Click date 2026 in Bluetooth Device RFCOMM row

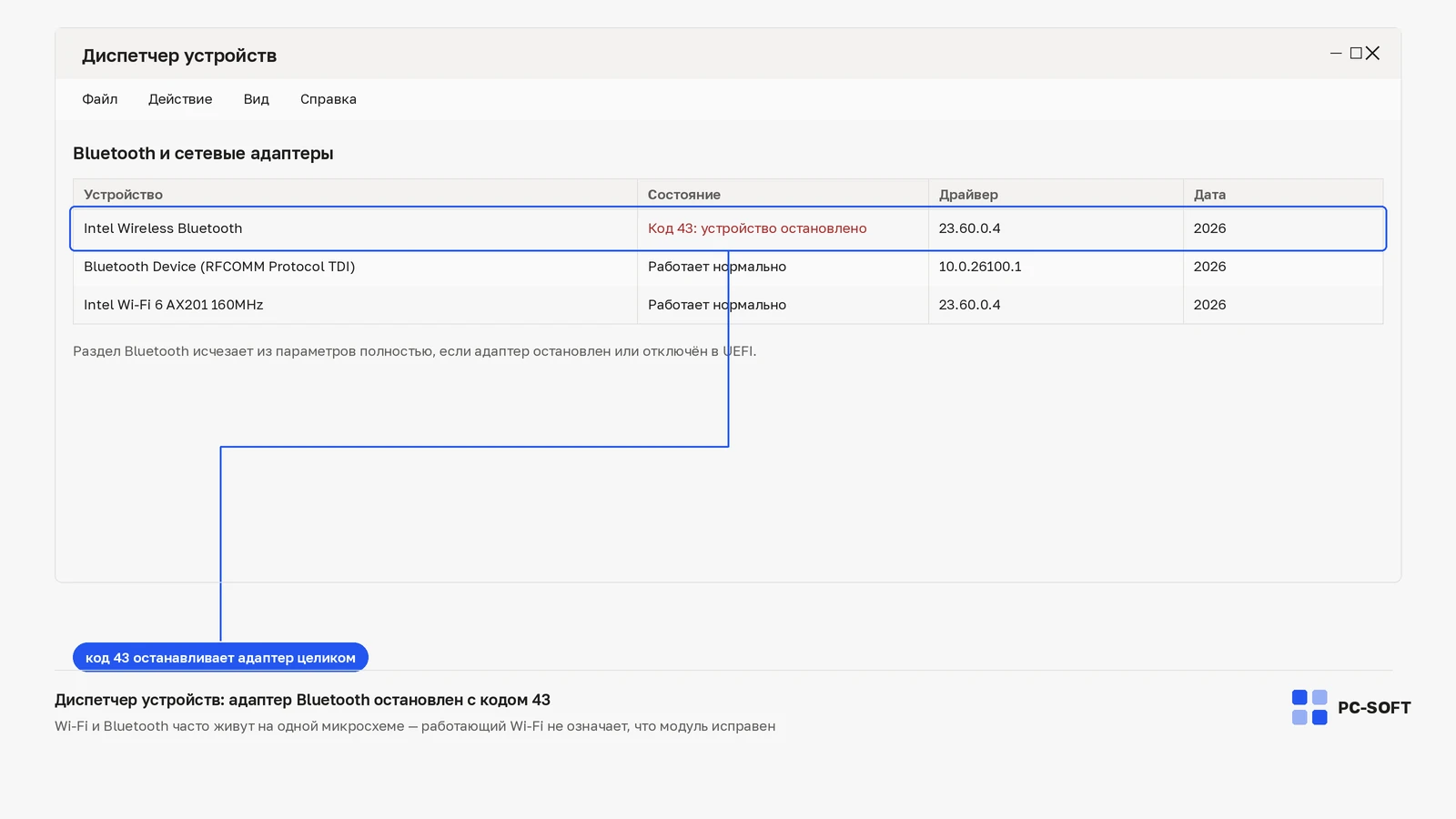[1209, 267]
